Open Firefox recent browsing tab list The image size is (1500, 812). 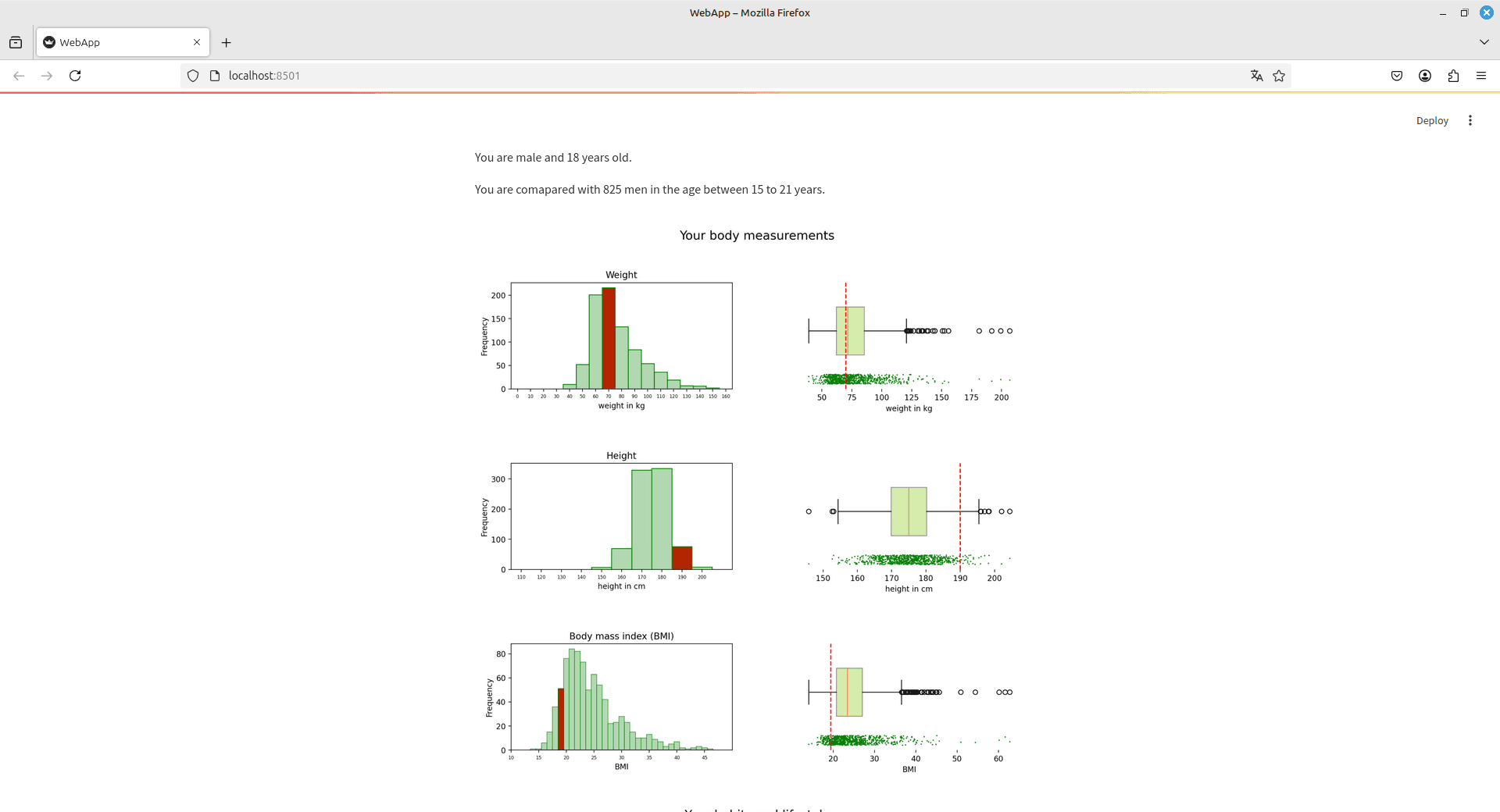16,42
